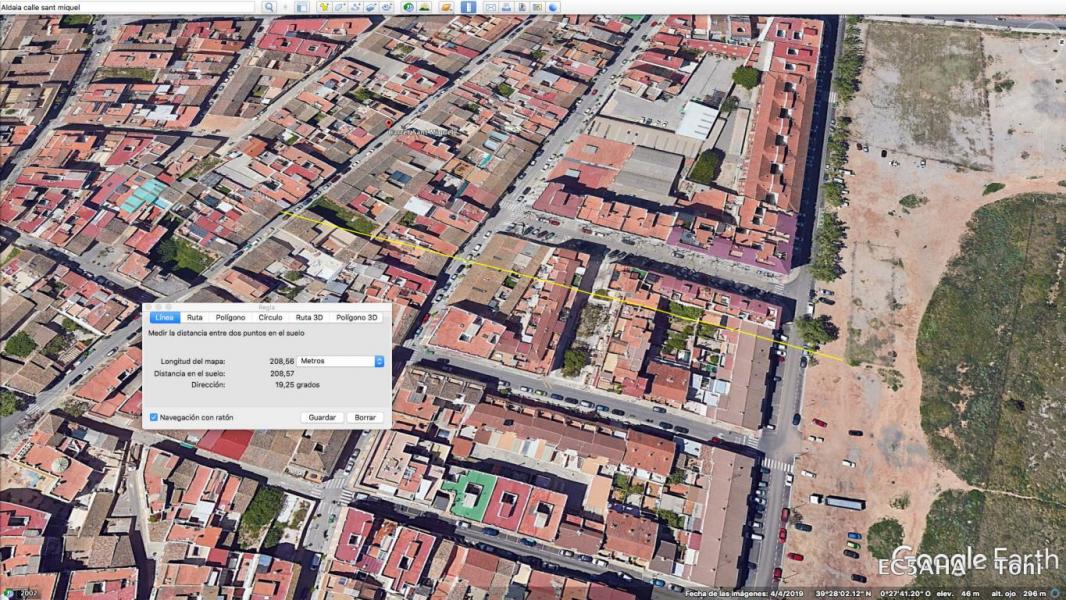Image resolution: width=1066 pixels, height=600 pixels.
Task: Click the search magnifier button
Action: (270, 7)
